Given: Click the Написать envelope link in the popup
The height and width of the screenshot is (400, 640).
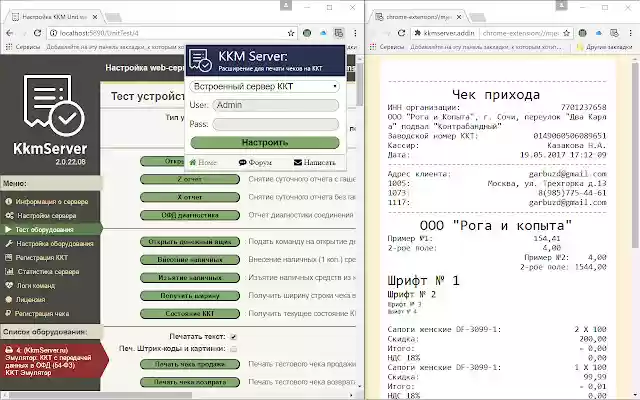Looking at the screenshot, I should (314, 162).
